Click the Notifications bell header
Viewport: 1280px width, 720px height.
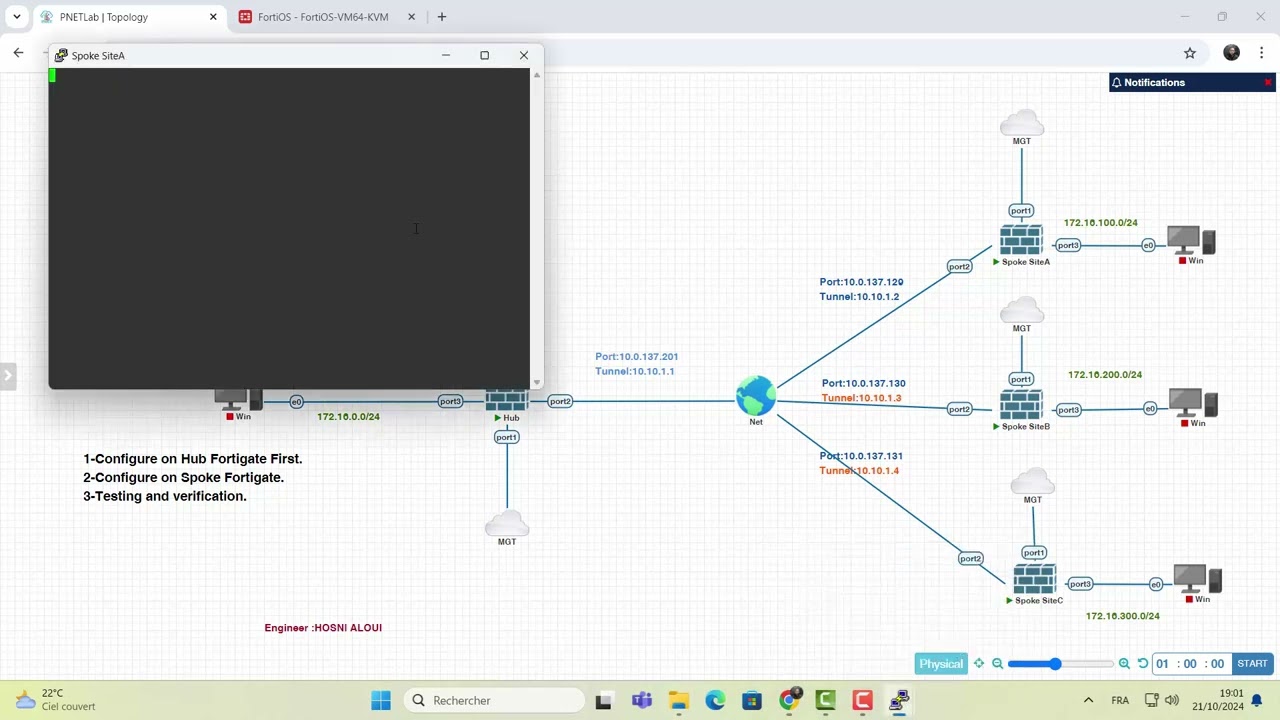click(1148, 82)
